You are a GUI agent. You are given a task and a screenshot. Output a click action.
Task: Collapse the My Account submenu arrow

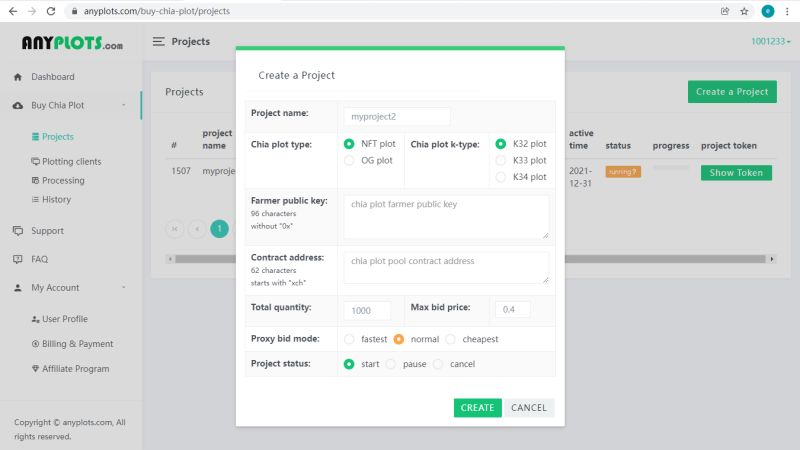(123, 288)
